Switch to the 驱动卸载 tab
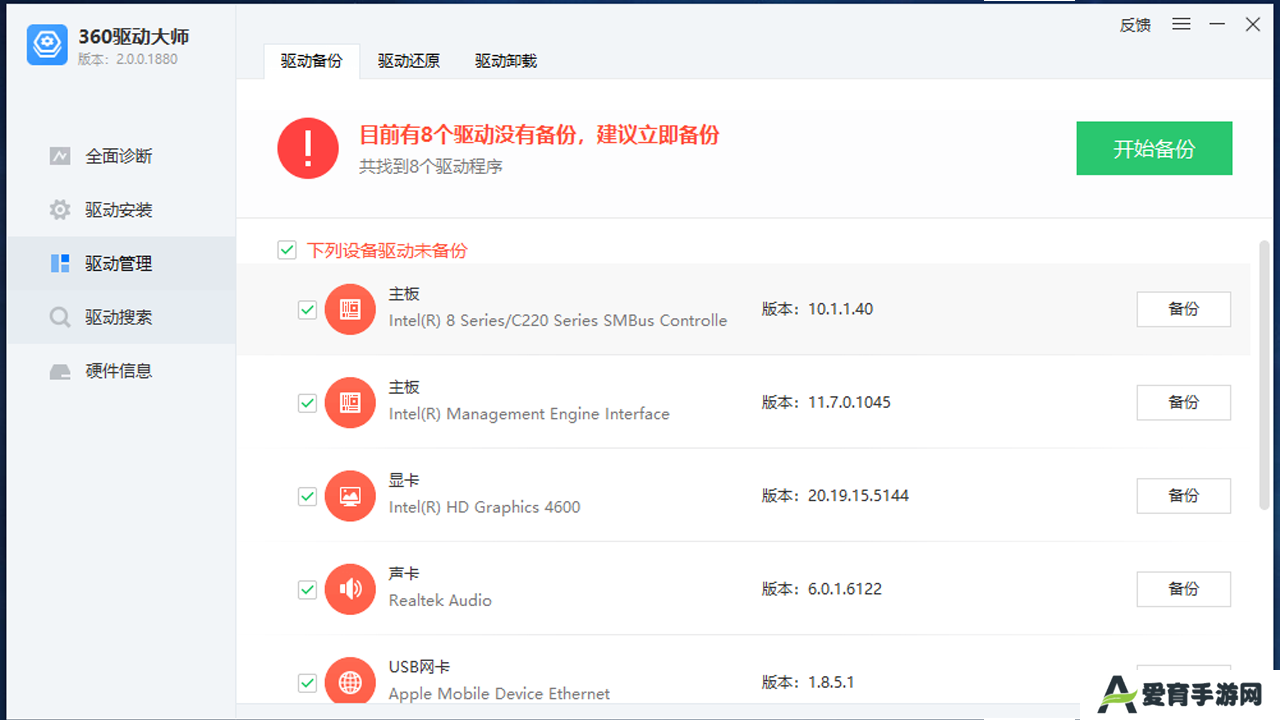Image resolution: width=1280 pixels, height=720 pixels. click(506, 61)
